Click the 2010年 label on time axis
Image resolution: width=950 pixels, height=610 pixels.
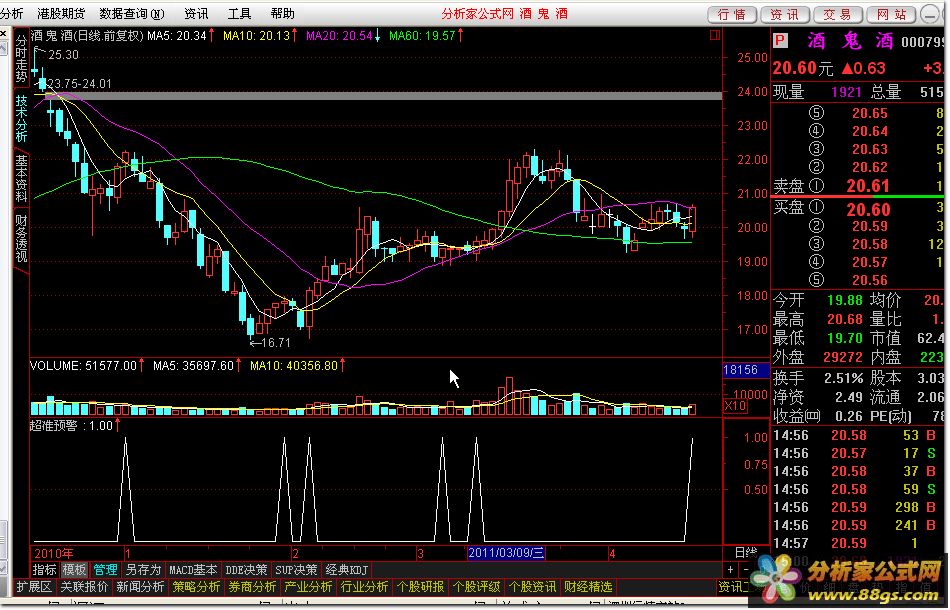click(x=54, y=553)
